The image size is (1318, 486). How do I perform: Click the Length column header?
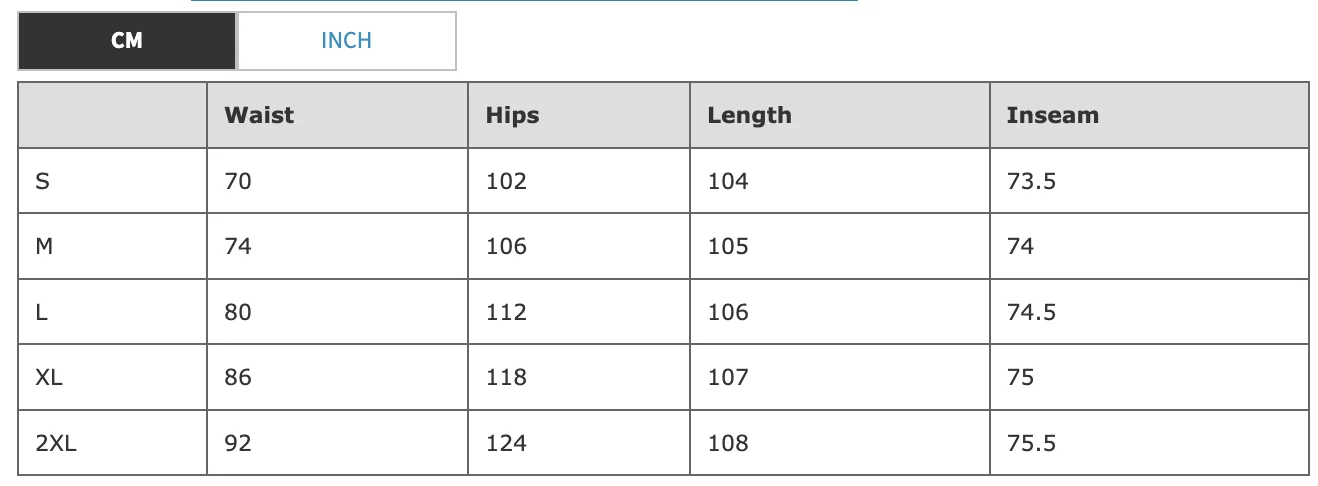tap(749, 115)
